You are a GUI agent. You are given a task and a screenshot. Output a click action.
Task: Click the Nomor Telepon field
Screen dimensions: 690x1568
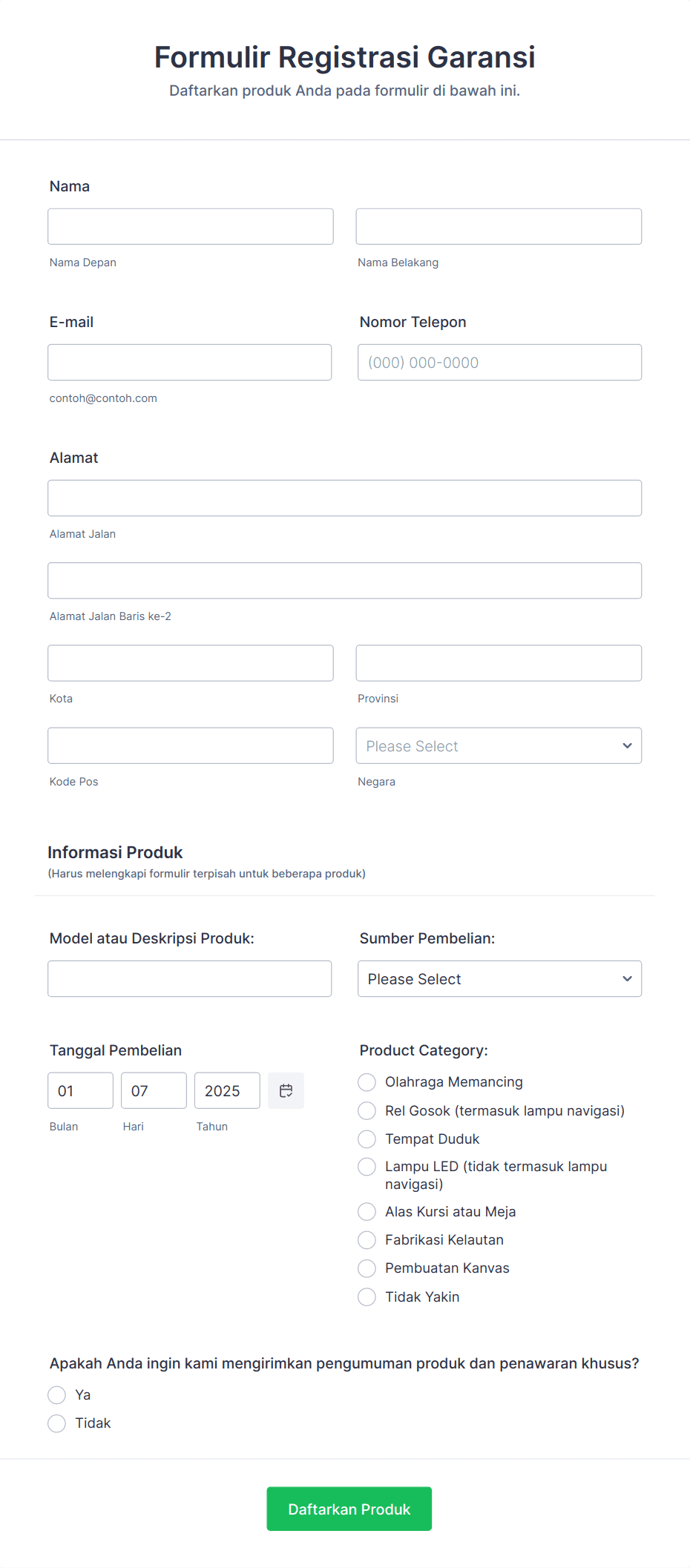[x=499, y=362]
